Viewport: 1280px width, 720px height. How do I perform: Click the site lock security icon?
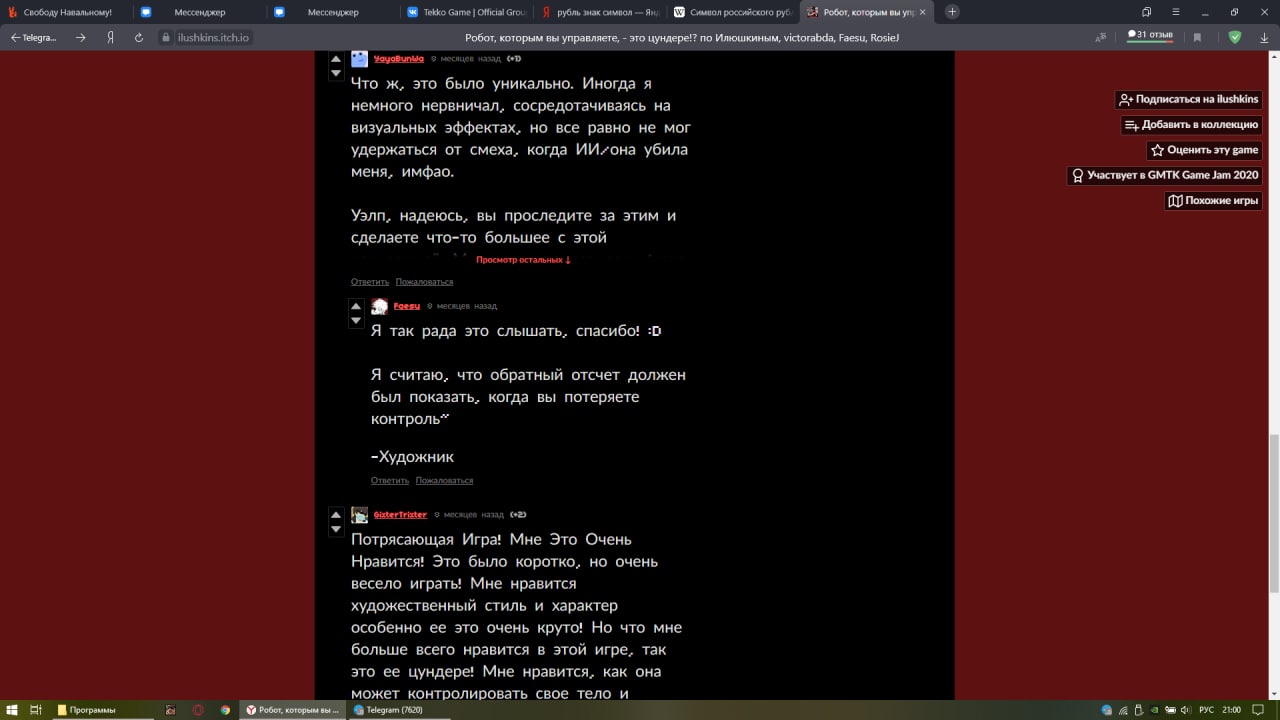[x=167, y=37]
